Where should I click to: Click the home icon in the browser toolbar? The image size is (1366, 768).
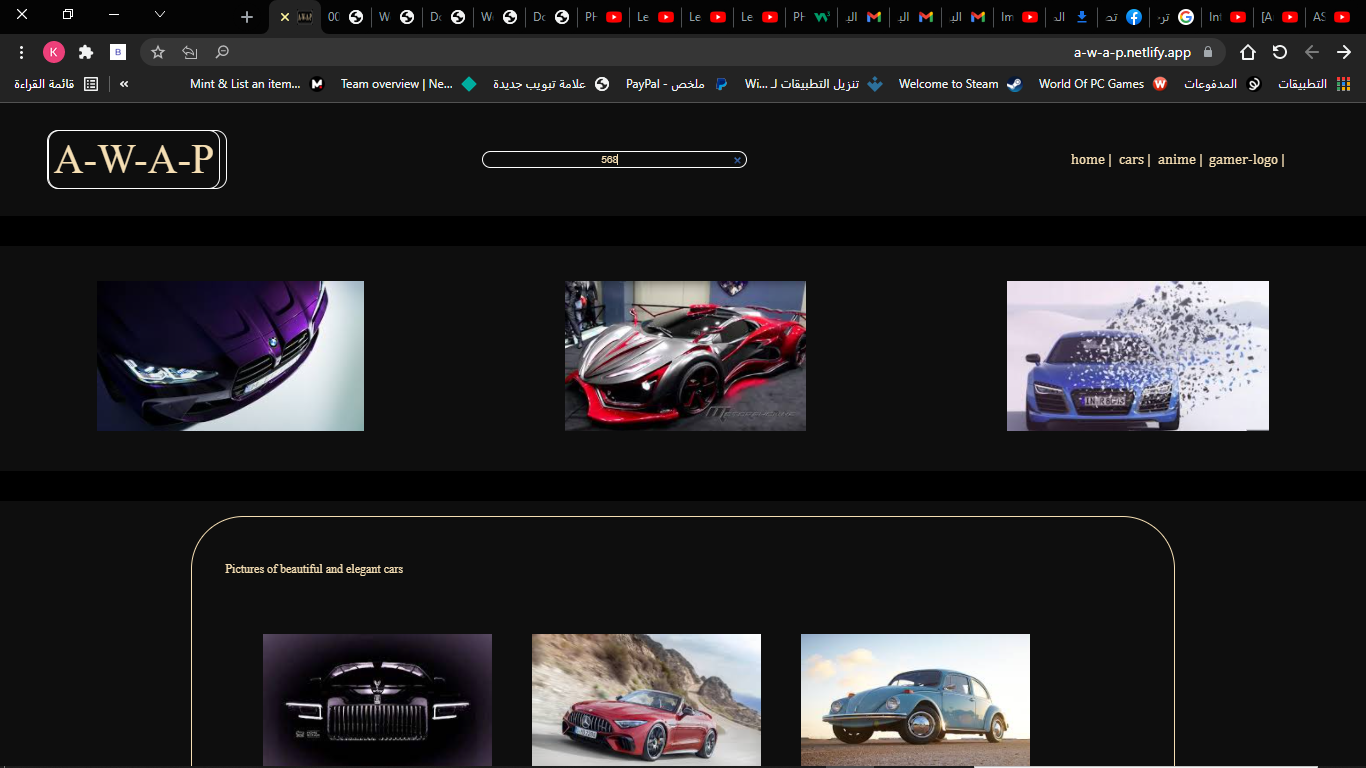coord(1248,52)
